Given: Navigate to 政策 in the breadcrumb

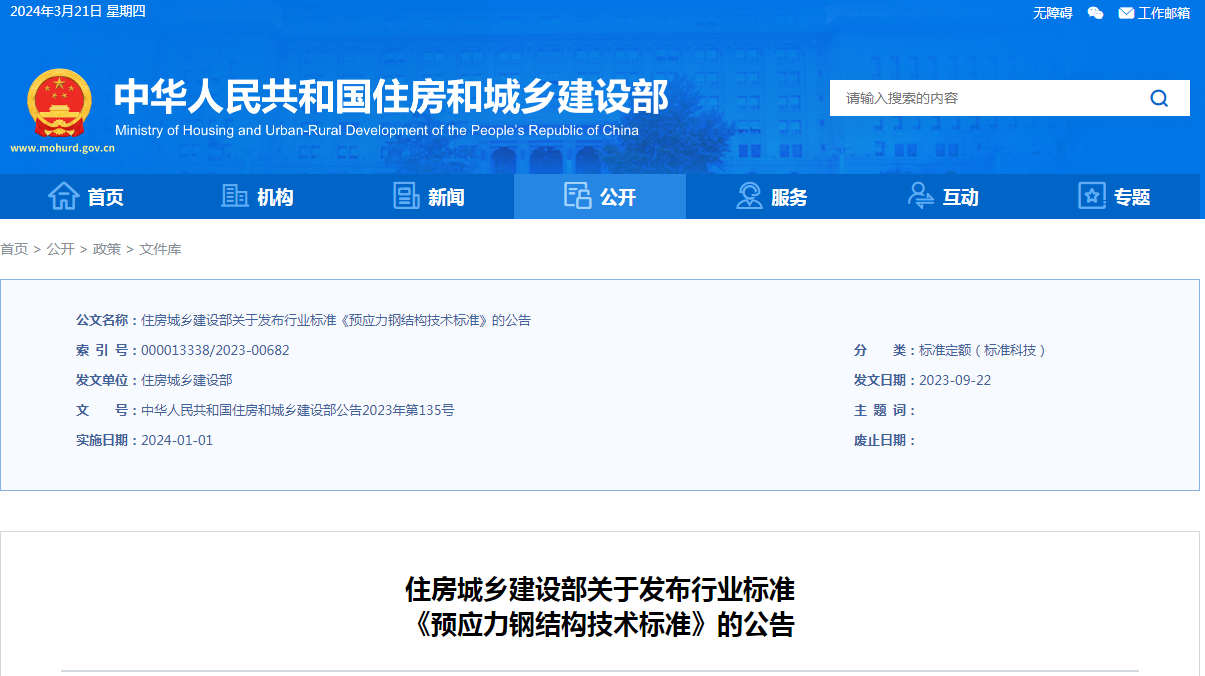Looking at the screenshot, I should pyautogui.click(x=107, y=249).
